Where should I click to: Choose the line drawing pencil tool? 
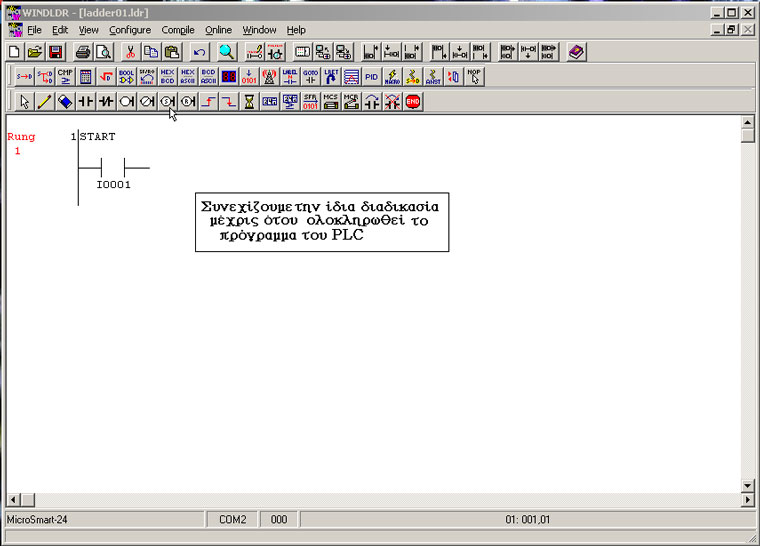tap(44, 101)
